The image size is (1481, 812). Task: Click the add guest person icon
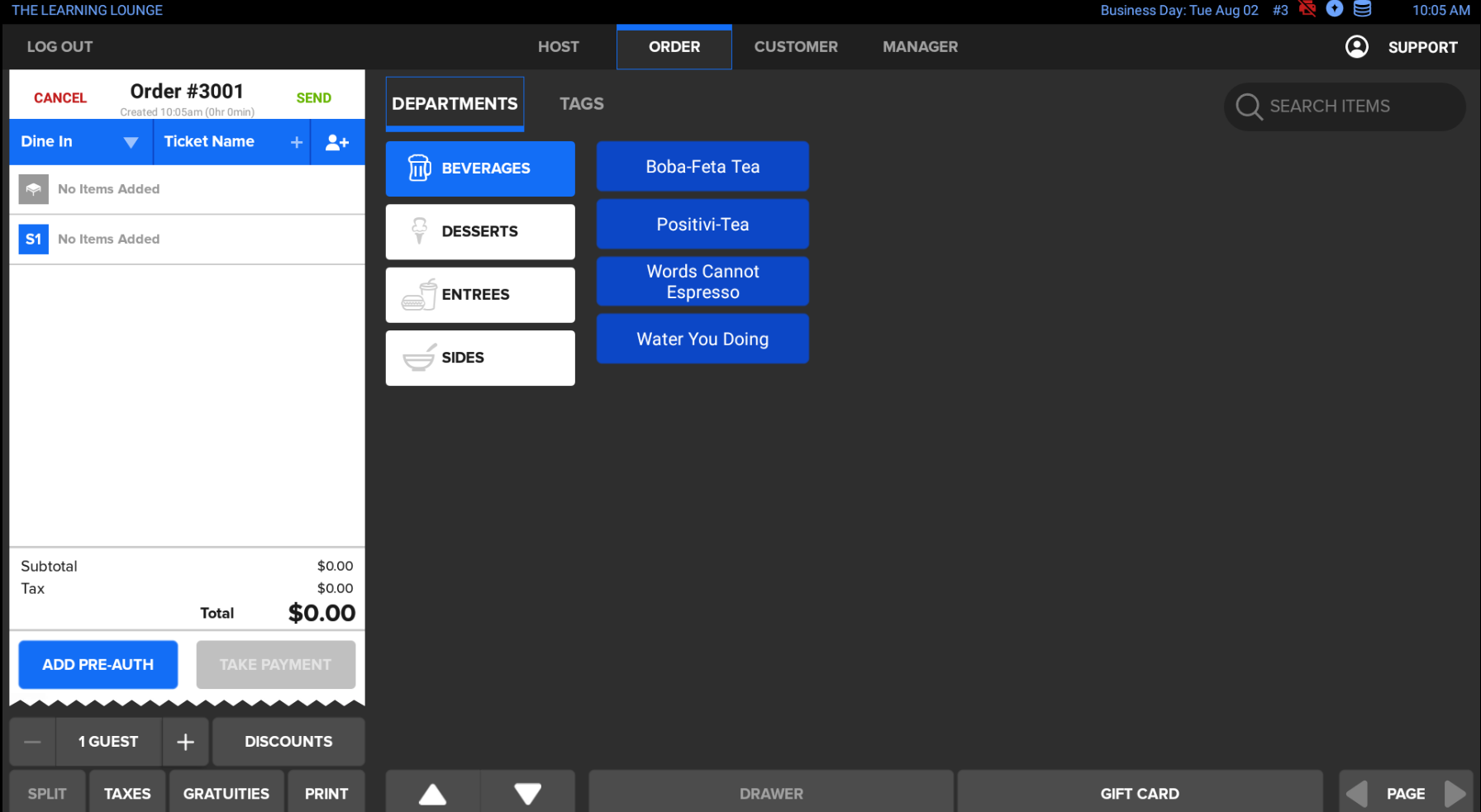click(x=337, y=142)
